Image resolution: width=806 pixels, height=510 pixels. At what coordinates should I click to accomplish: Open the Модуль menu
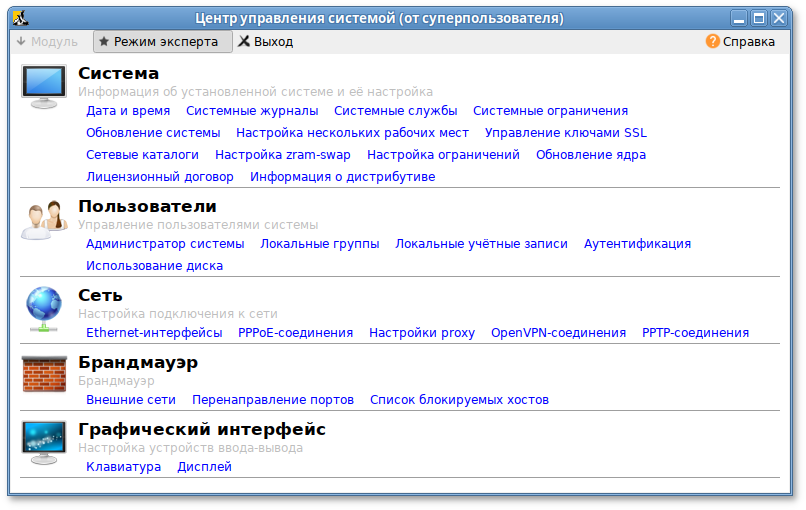coord(47,42)
